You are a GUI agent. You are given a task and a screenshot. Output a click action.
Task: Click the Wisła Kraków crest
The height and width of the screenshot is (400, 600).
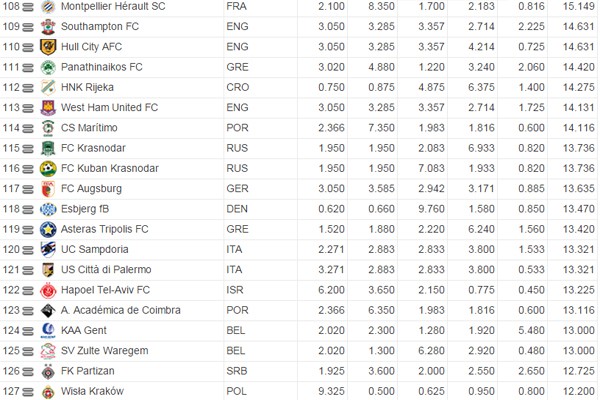47,390
